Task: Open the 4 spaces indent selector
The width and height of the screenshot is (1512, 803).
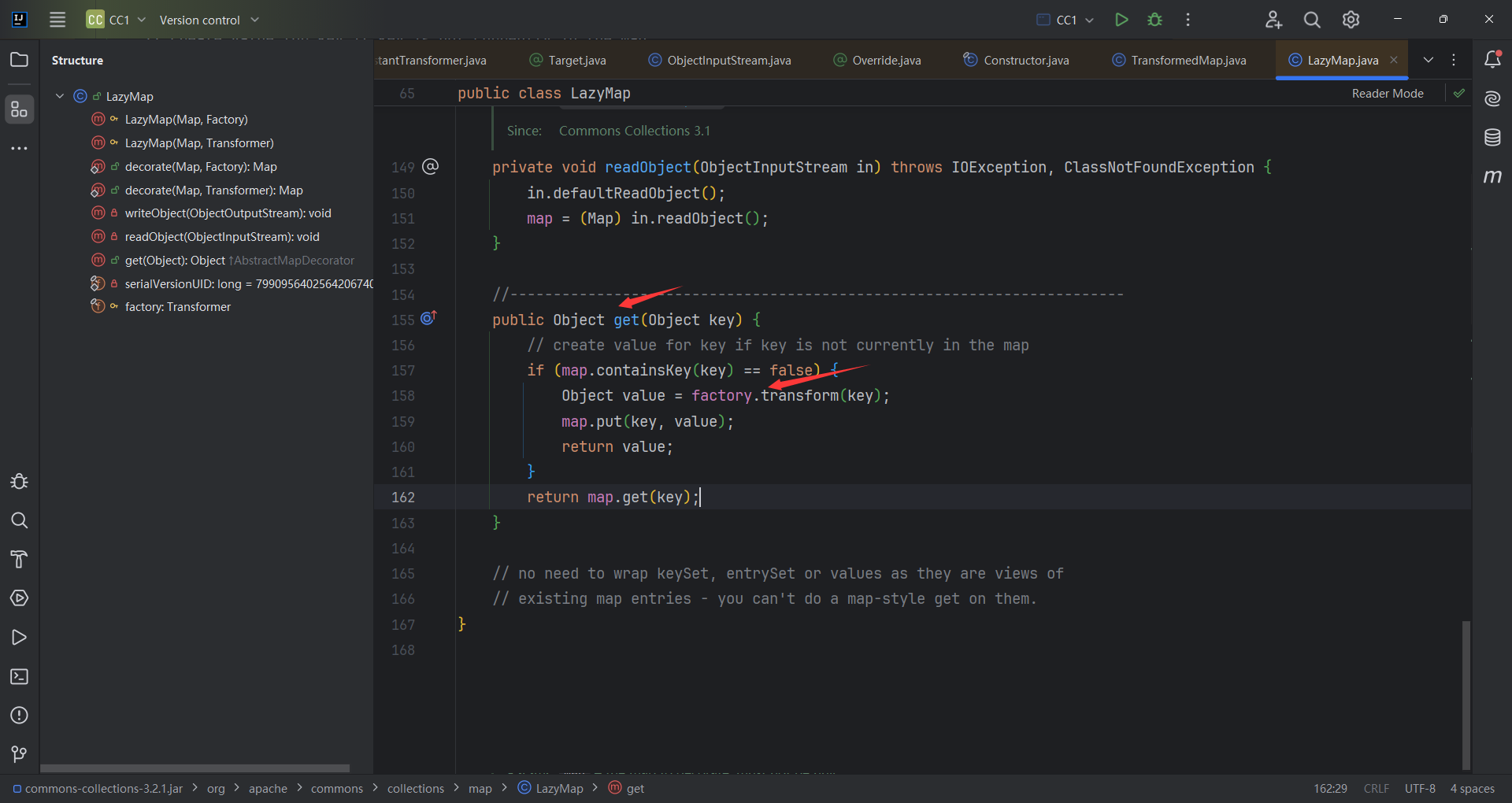Action: [x=1472, y=788]
